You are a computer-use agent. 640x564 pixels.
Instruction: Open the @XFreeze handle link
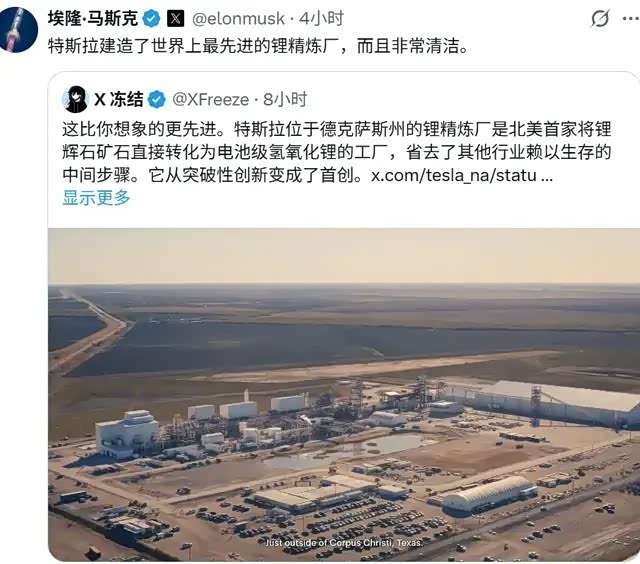[211, 100]
